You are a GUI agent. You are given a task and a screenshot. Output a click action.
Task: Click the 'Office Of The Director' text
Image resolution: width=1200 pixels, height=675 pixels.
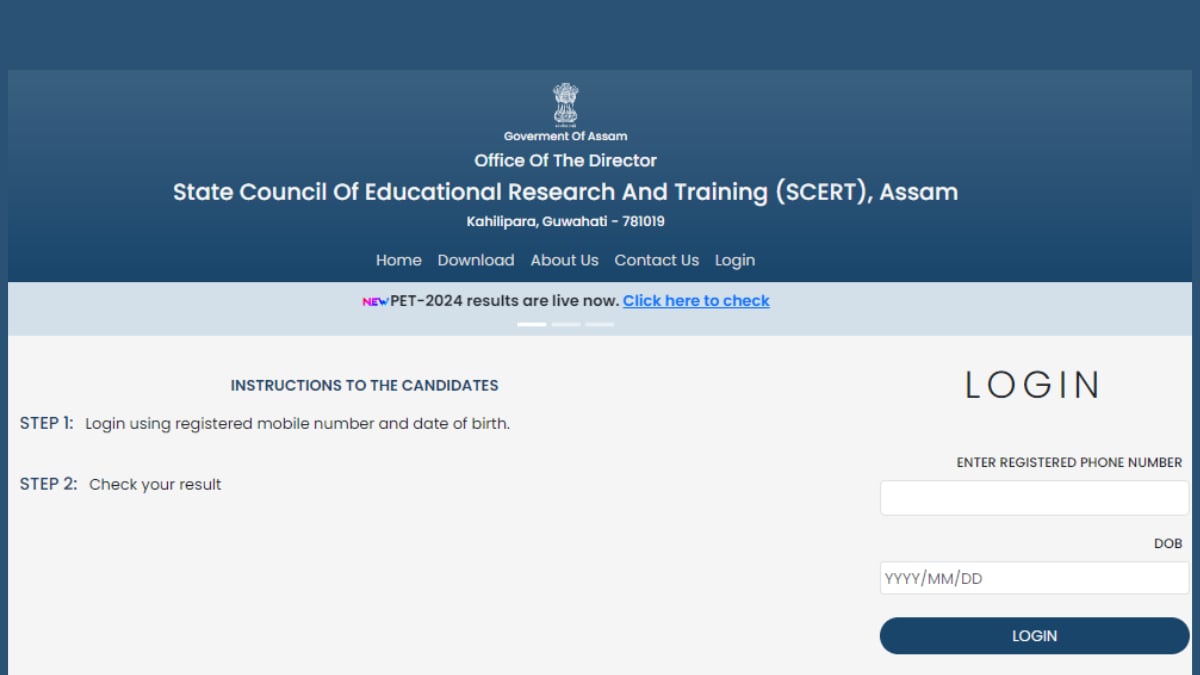click(565, 160)
